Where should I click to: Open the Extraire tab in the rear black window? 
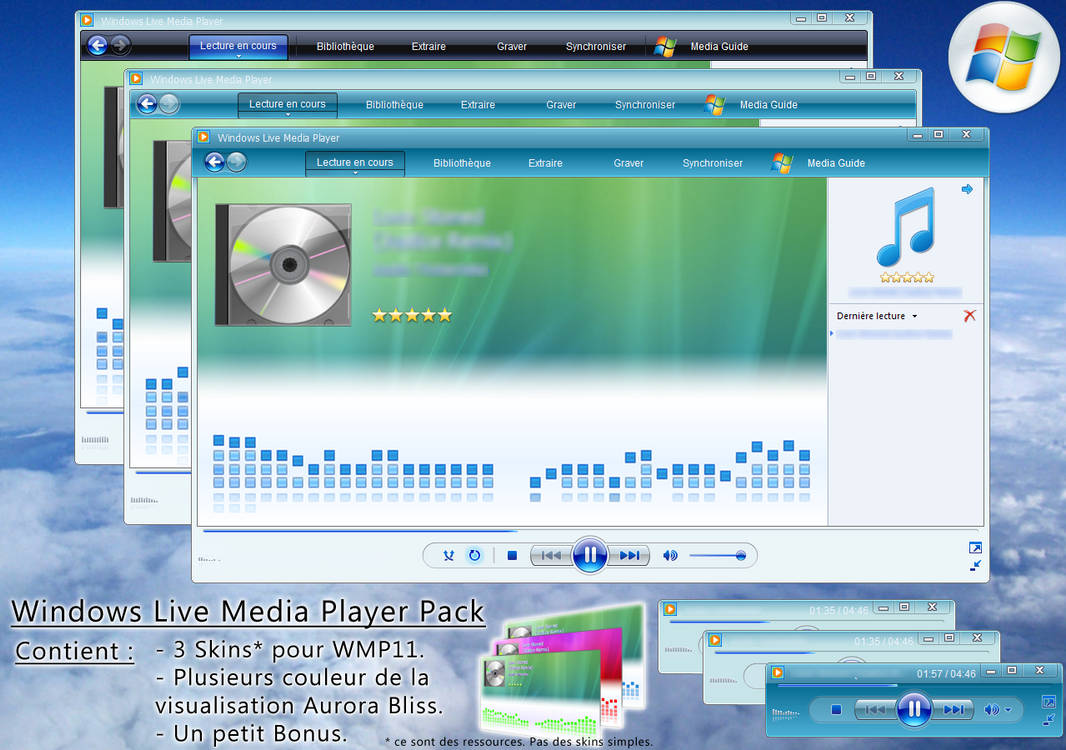[x=428, y=46]
